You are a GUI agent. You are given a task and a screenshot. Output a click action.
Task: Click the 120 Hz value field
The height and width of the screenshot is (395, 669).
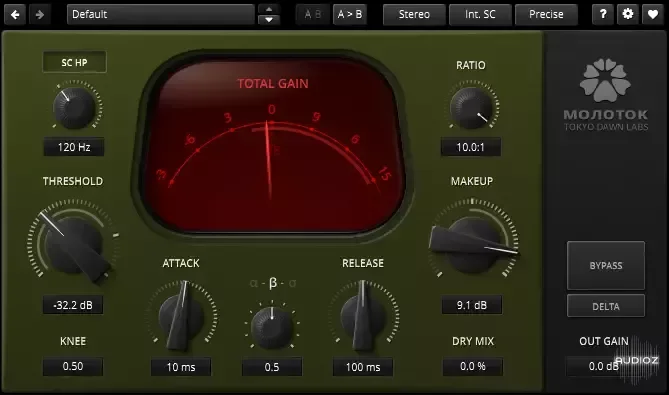[x=74, y=147]
